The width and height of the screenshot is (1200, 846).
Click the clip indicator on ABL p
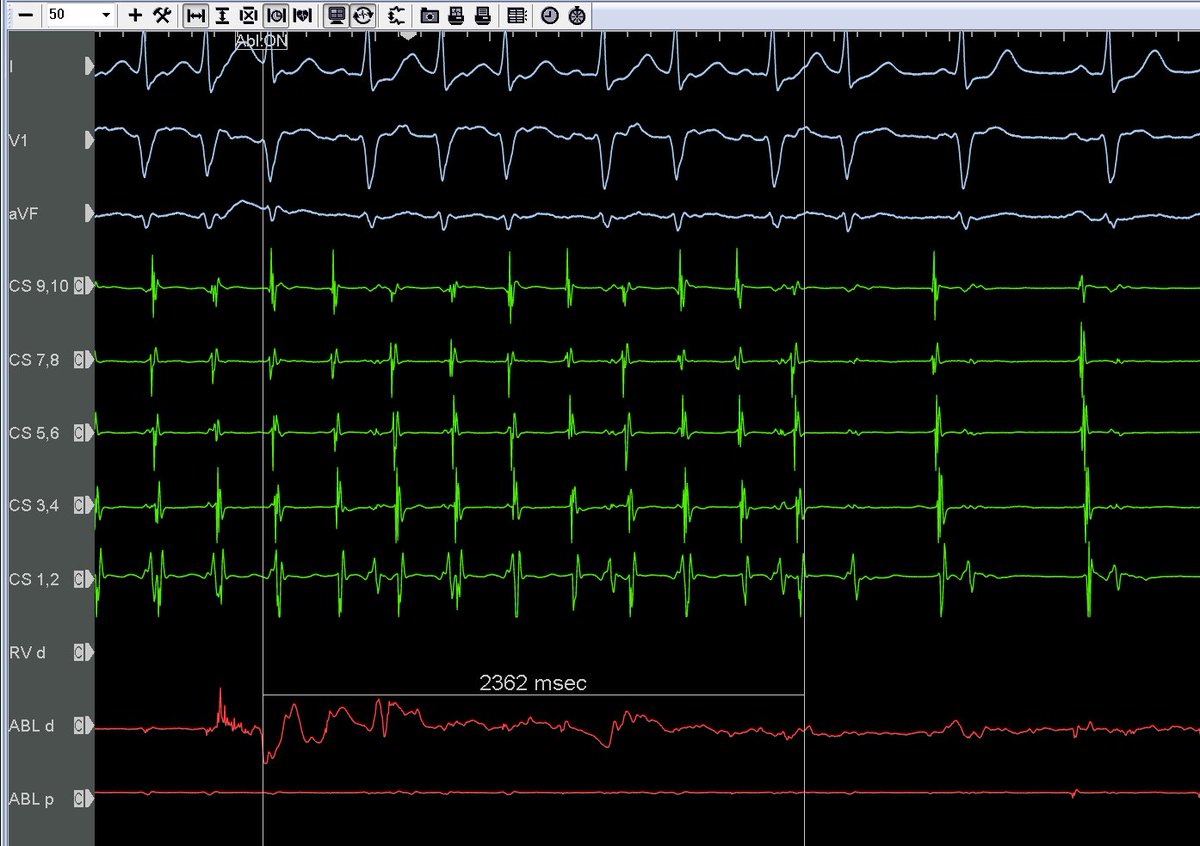click(x=78, y=799)
